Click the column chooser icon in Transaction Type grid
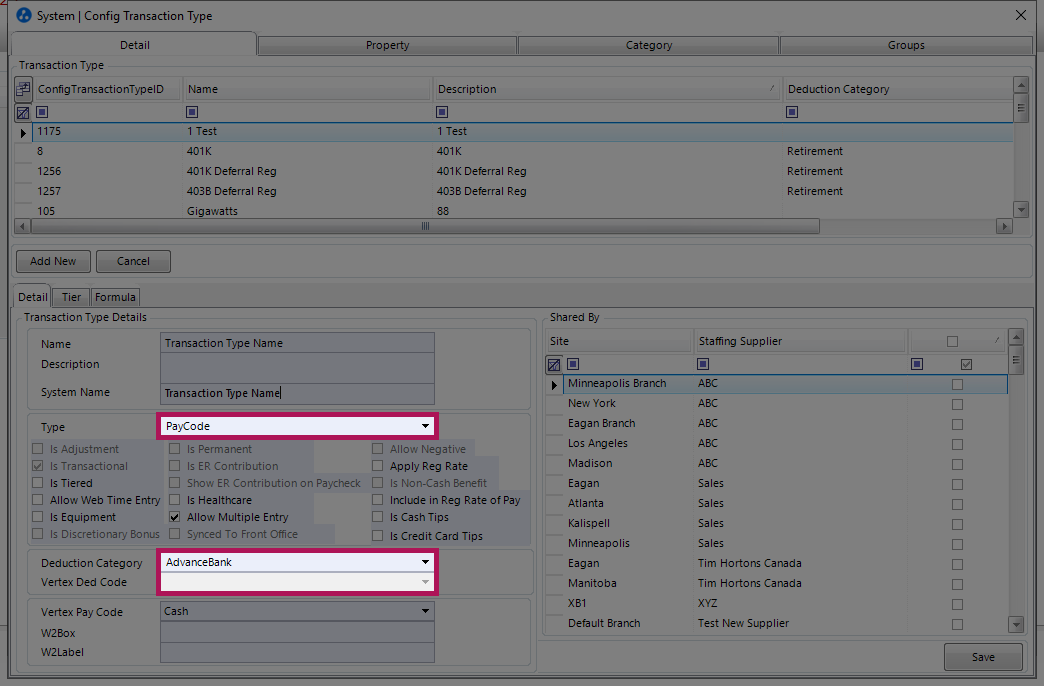The width and height of the screenshot is (1044, 686). point(23,89)
